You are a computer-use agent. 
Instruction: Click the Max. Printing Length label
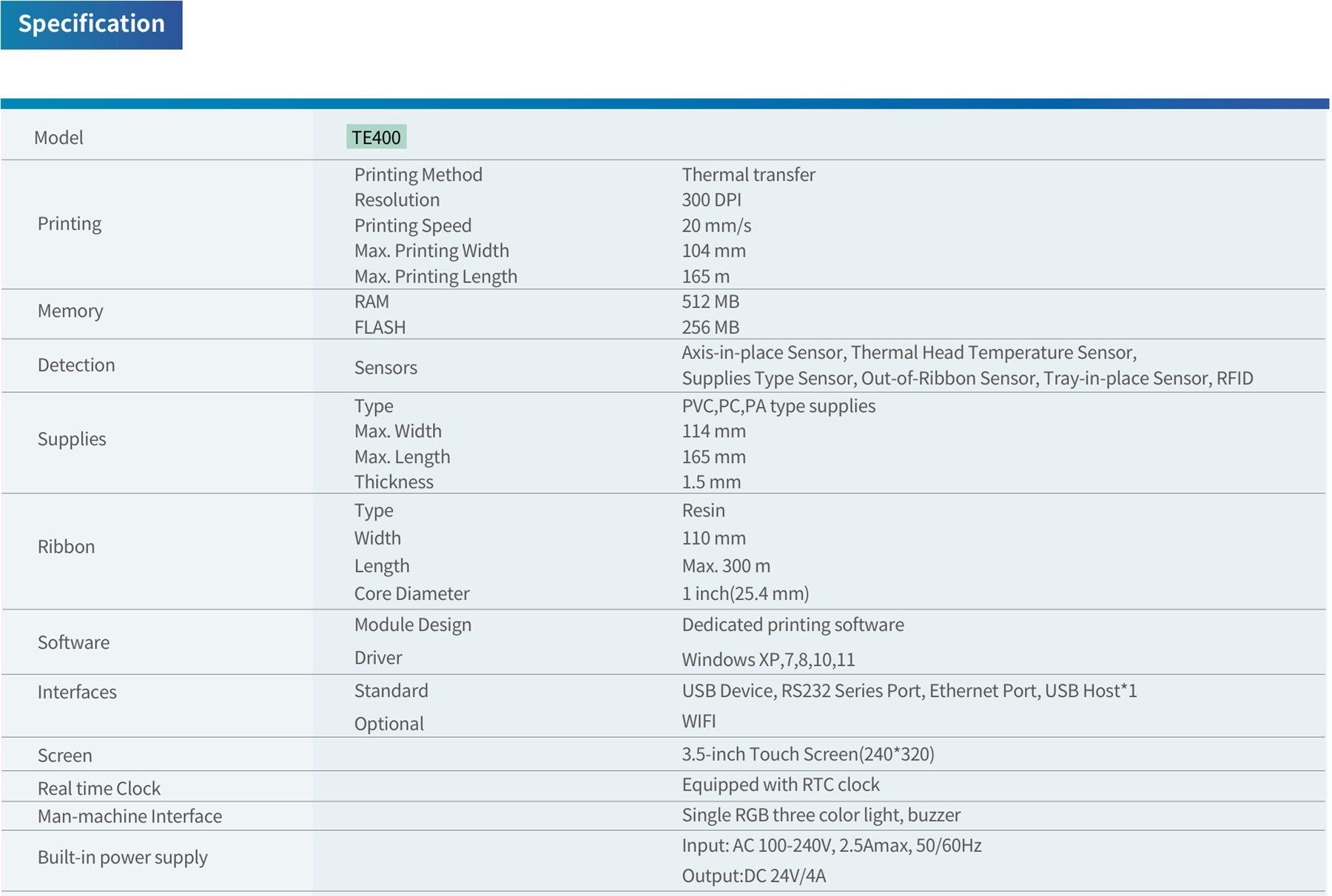(436, 276)
